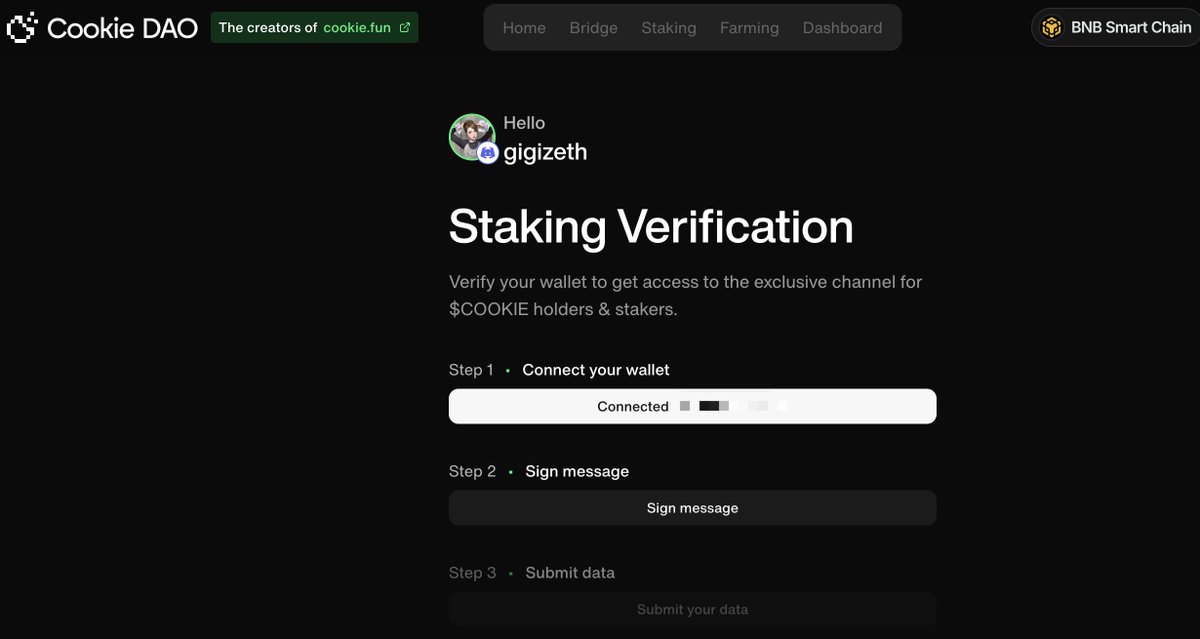This screenshot has height=639, width=1200.
Task: Click the external link icon beside cookie.fun
Action: pyautogui.click(x=404, y=28)
